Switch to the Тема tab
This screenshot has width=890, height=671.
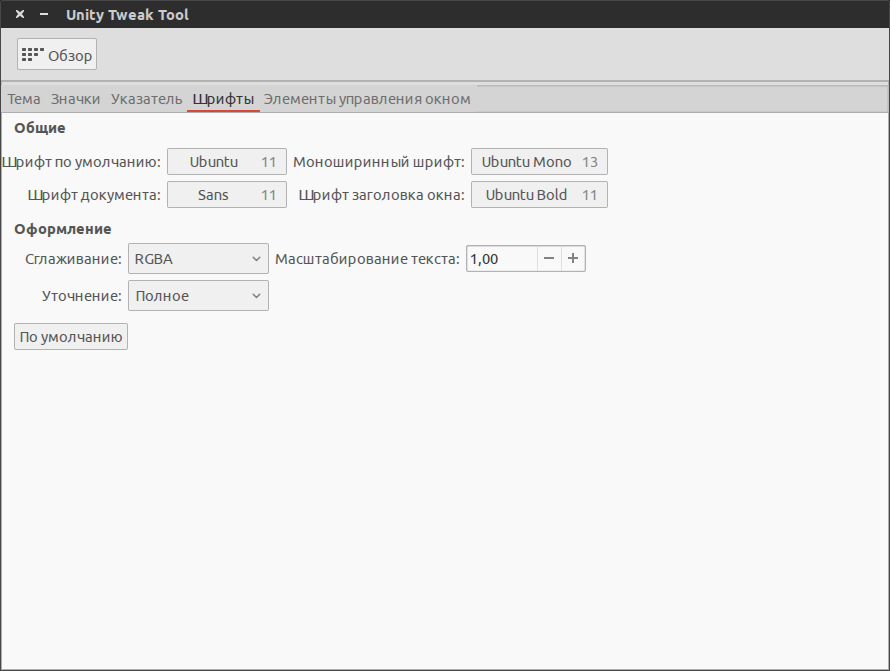[x=24, y=99]
